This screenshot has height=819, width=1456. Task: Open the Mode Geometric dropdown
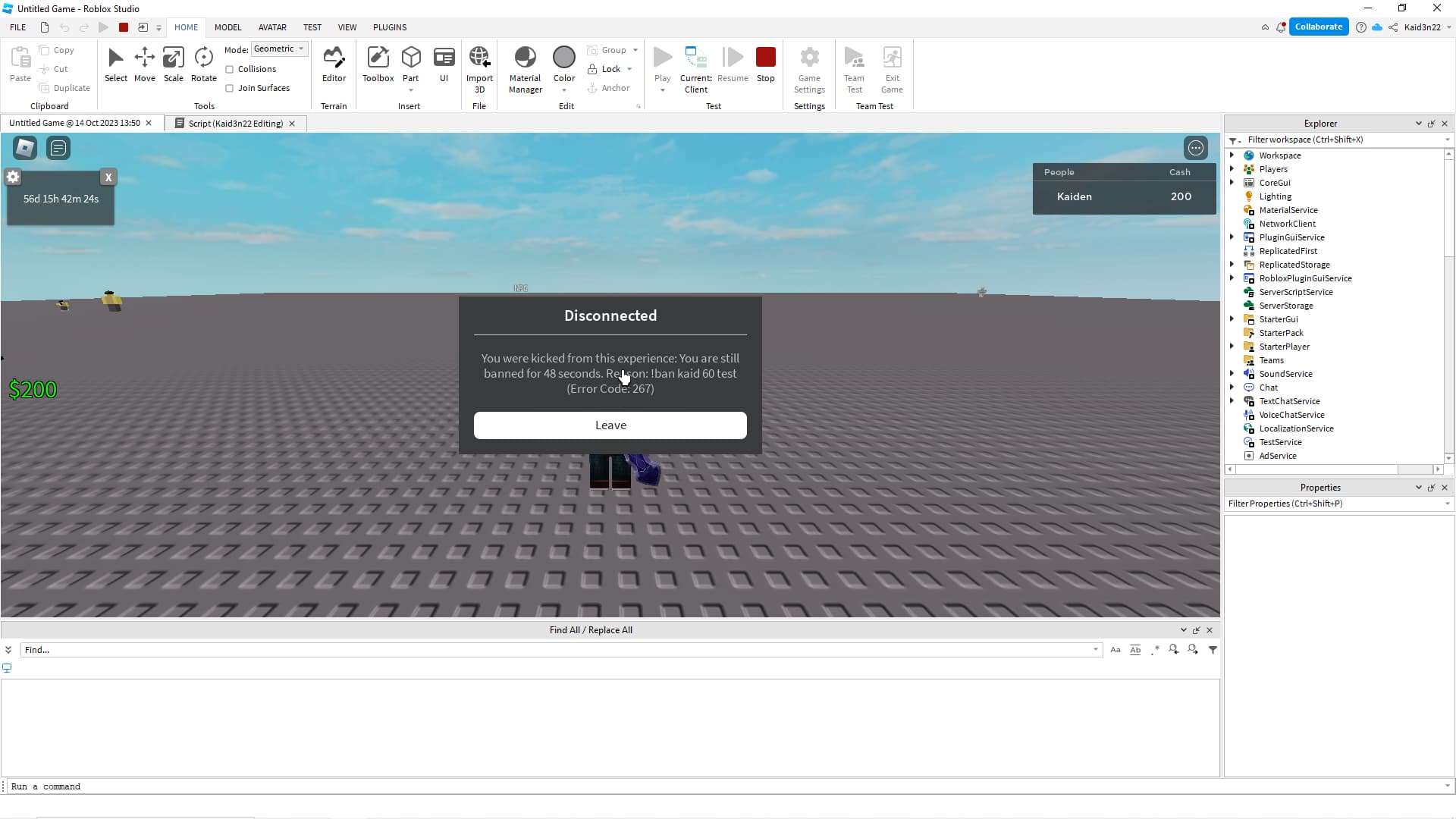(x=279, y=49)
